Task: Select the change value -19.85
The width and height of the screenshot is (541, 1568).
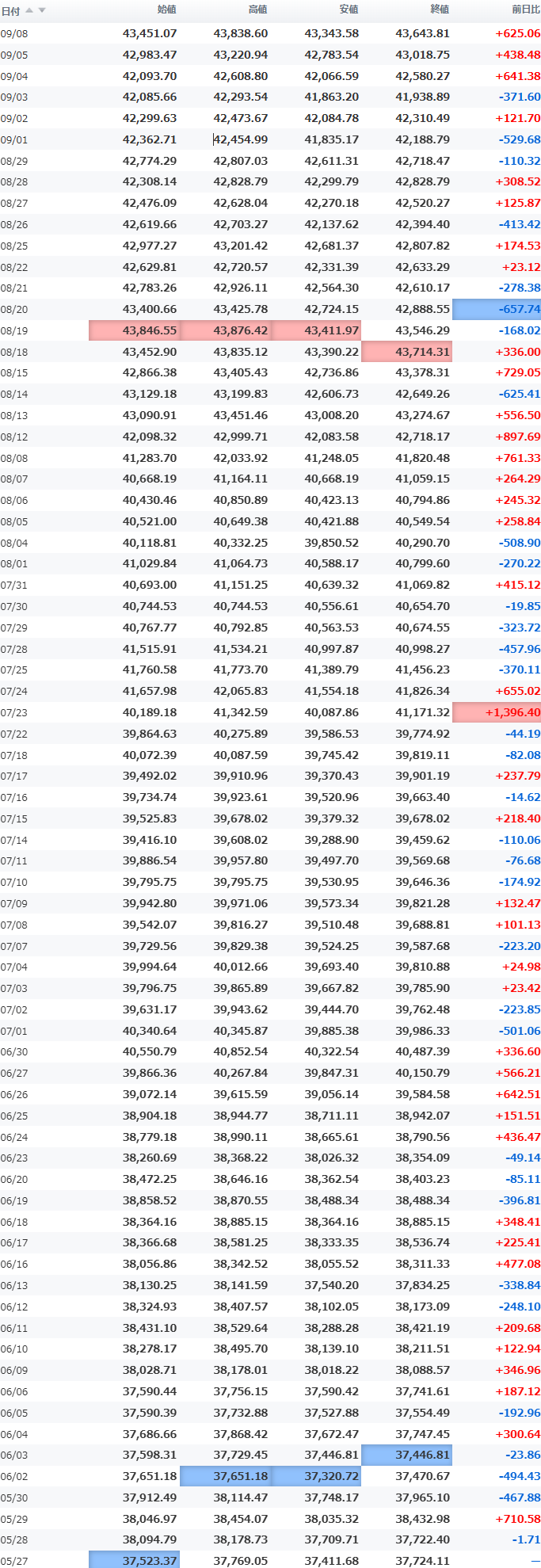Action: (523, 606)
